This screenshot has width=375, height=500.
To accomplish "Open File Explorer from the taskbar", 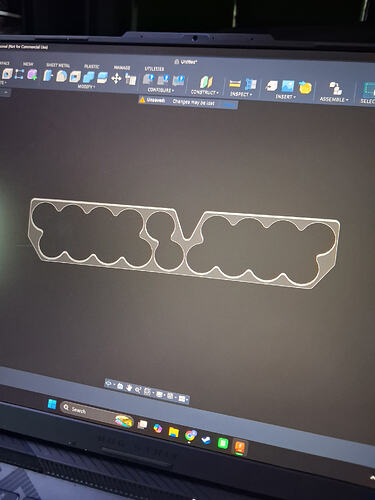I will tap(174, 432).
